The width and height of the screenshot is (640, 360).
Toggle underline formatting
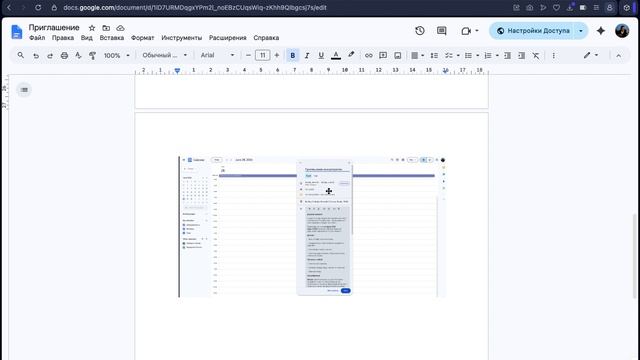pos(321,56)
